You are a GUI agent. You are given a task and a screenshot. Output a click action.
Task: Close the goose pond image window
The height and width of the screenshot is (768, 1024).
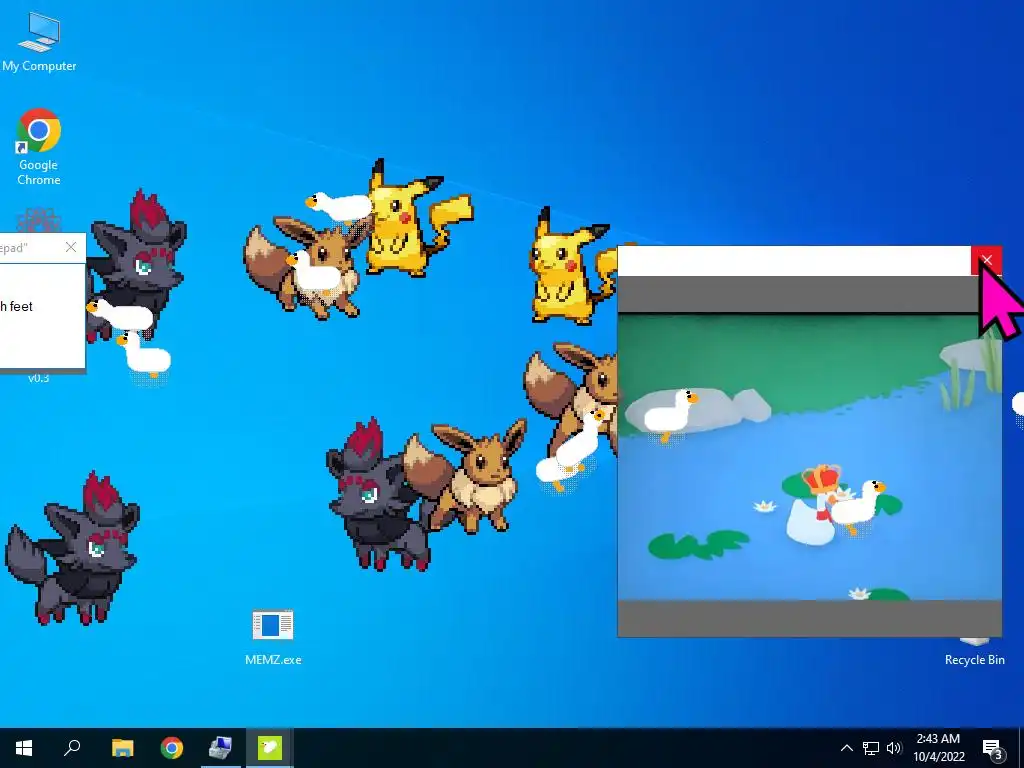[x=986, y=261]
